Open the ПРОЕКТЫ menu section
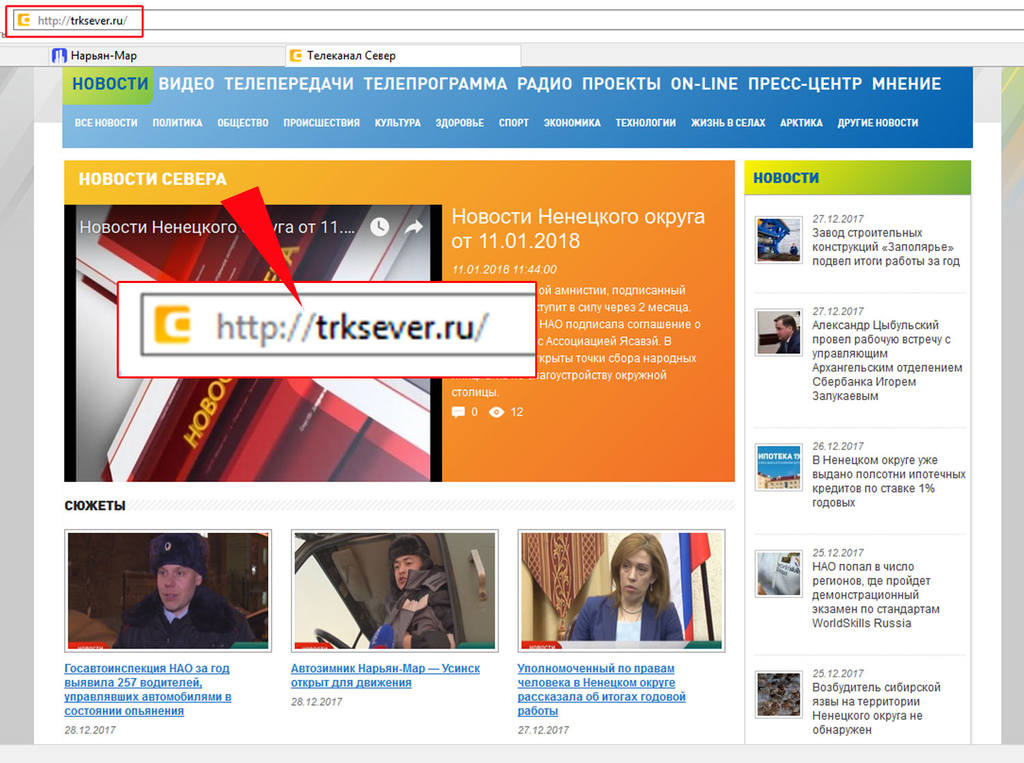 click(x=621, y=84)
